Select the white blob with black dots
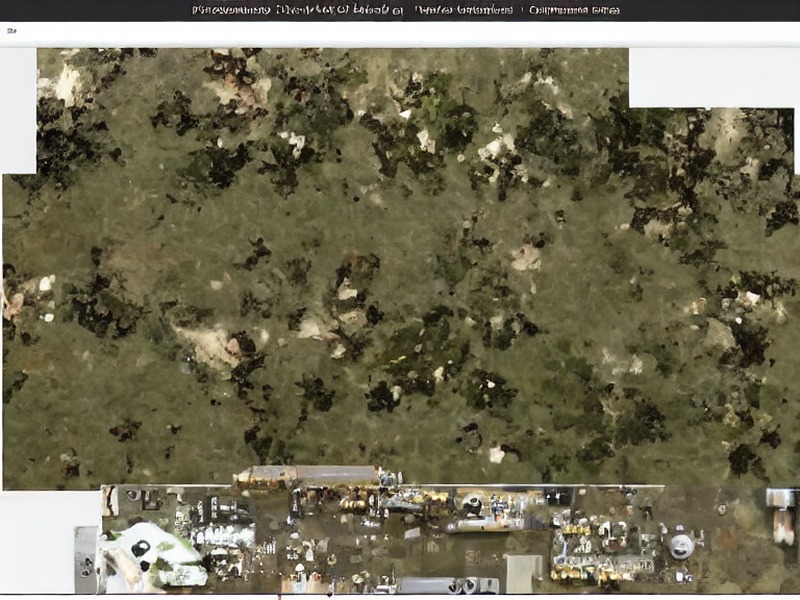The image size is (800, 600). (x=153, y=556)
